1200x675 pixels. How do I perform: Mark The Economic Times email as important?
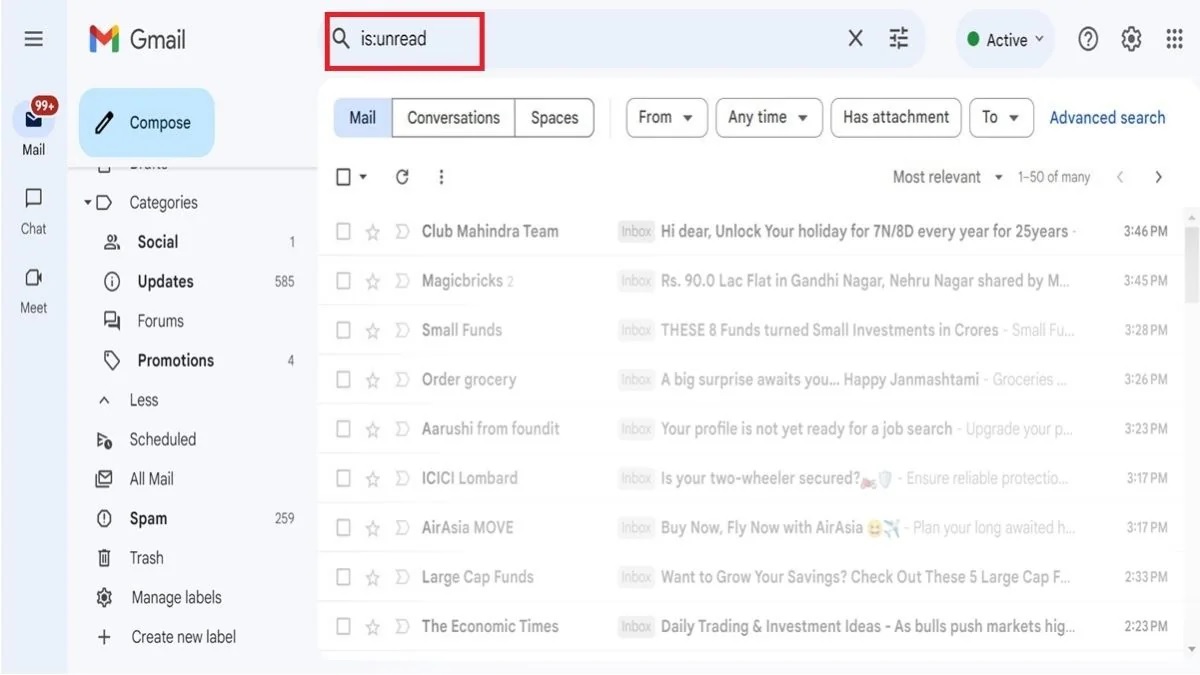click(x=402, y=626)
